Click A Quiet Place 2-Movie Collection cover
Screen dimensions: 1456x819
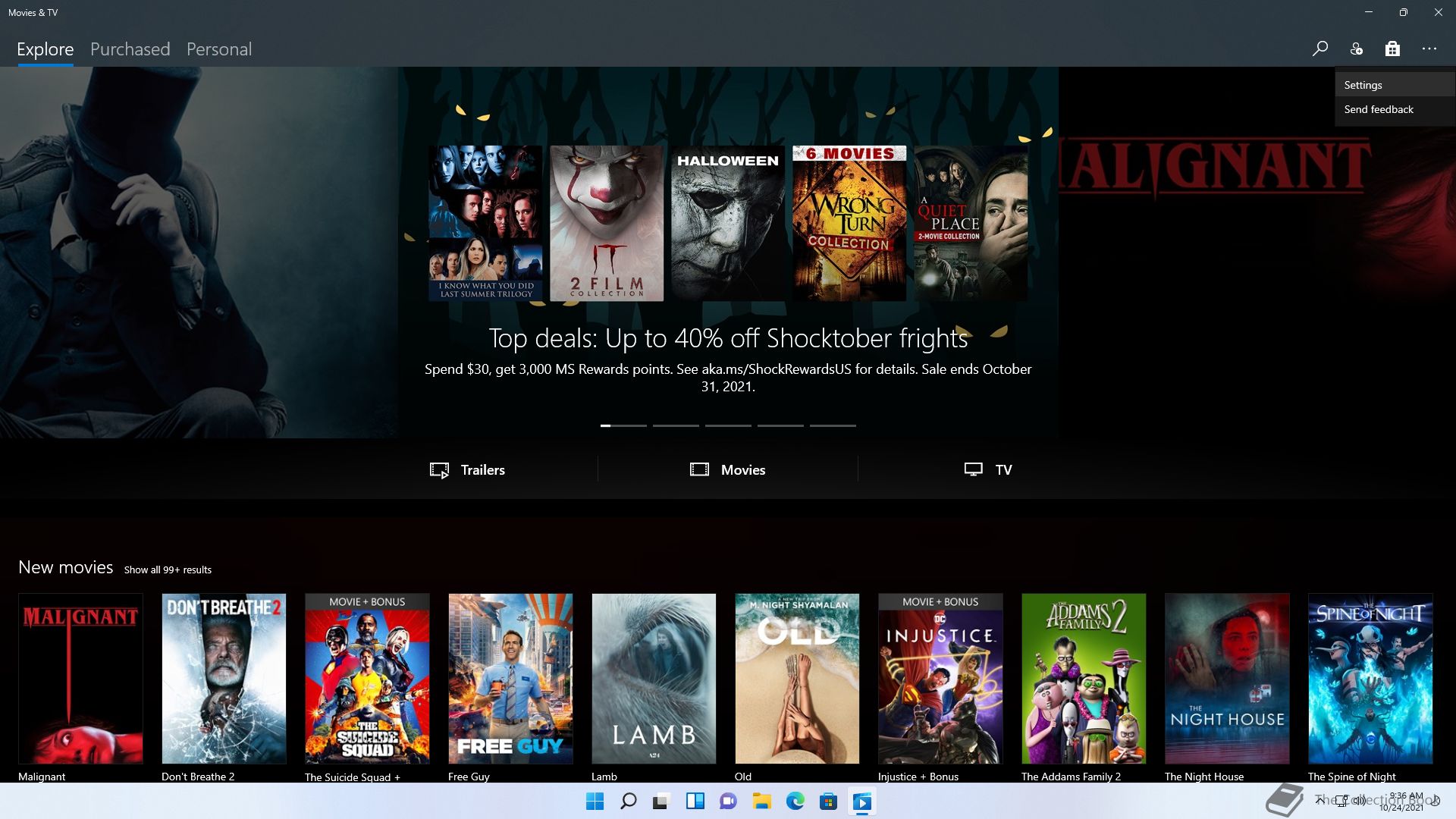(971, 223)
